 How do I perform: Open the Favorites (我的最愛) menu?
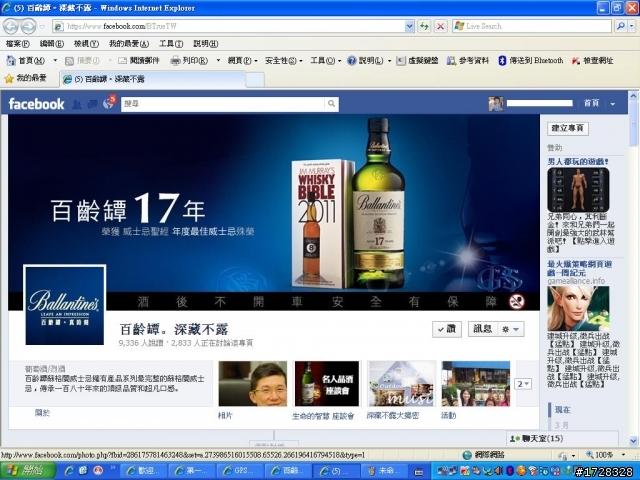129,44
